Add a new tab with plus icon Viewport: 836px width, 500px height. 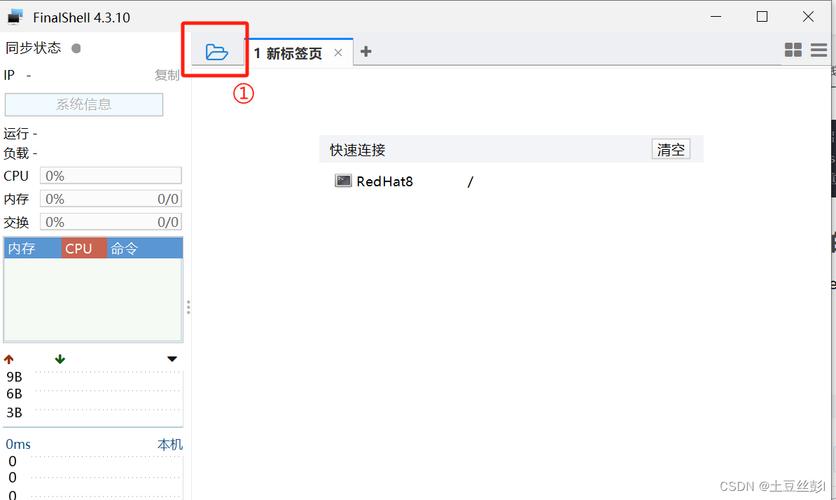(366, 52)
